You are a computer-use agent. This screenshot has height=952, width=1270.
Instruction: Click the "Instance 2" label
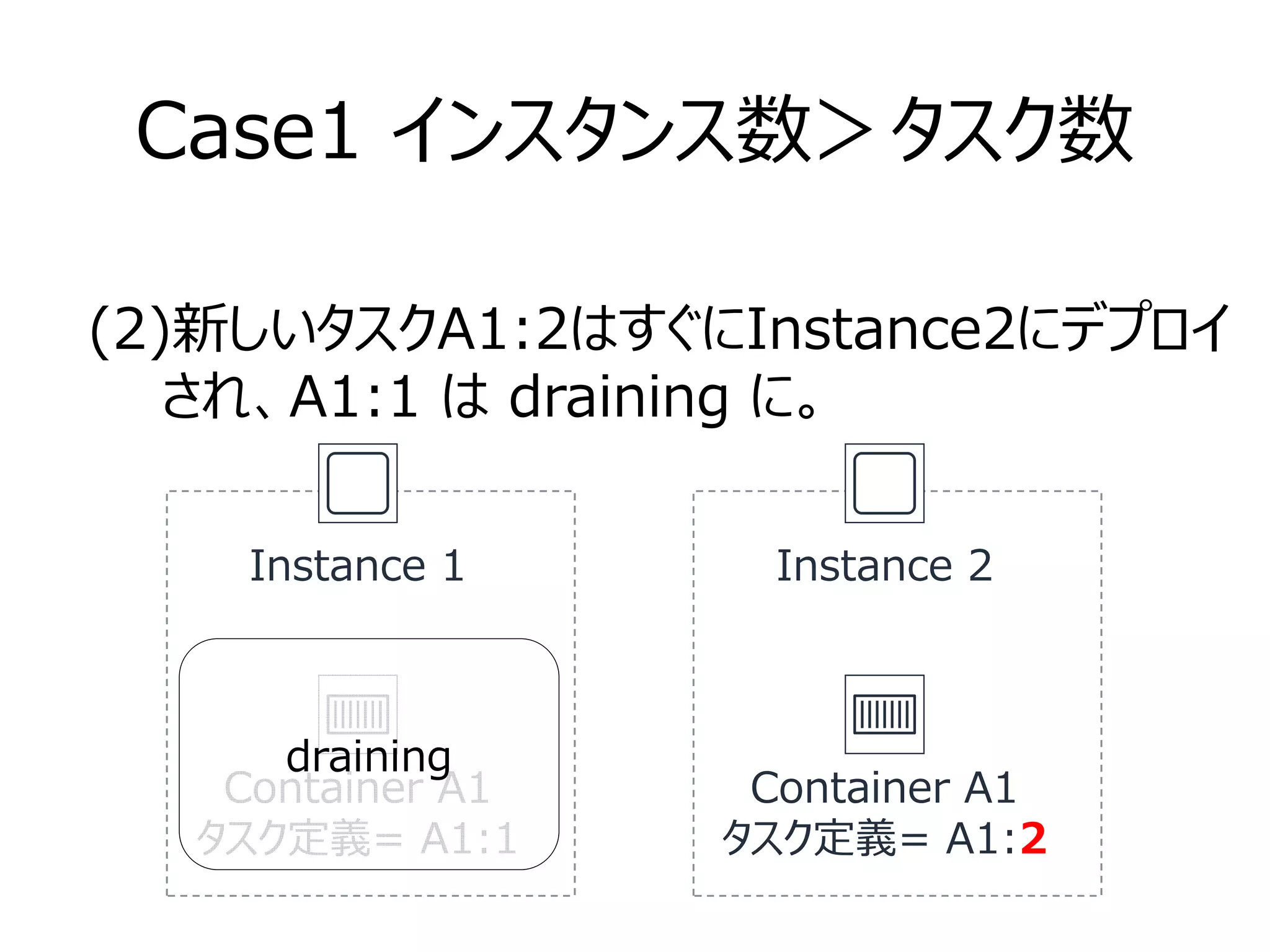coord(884,566)
